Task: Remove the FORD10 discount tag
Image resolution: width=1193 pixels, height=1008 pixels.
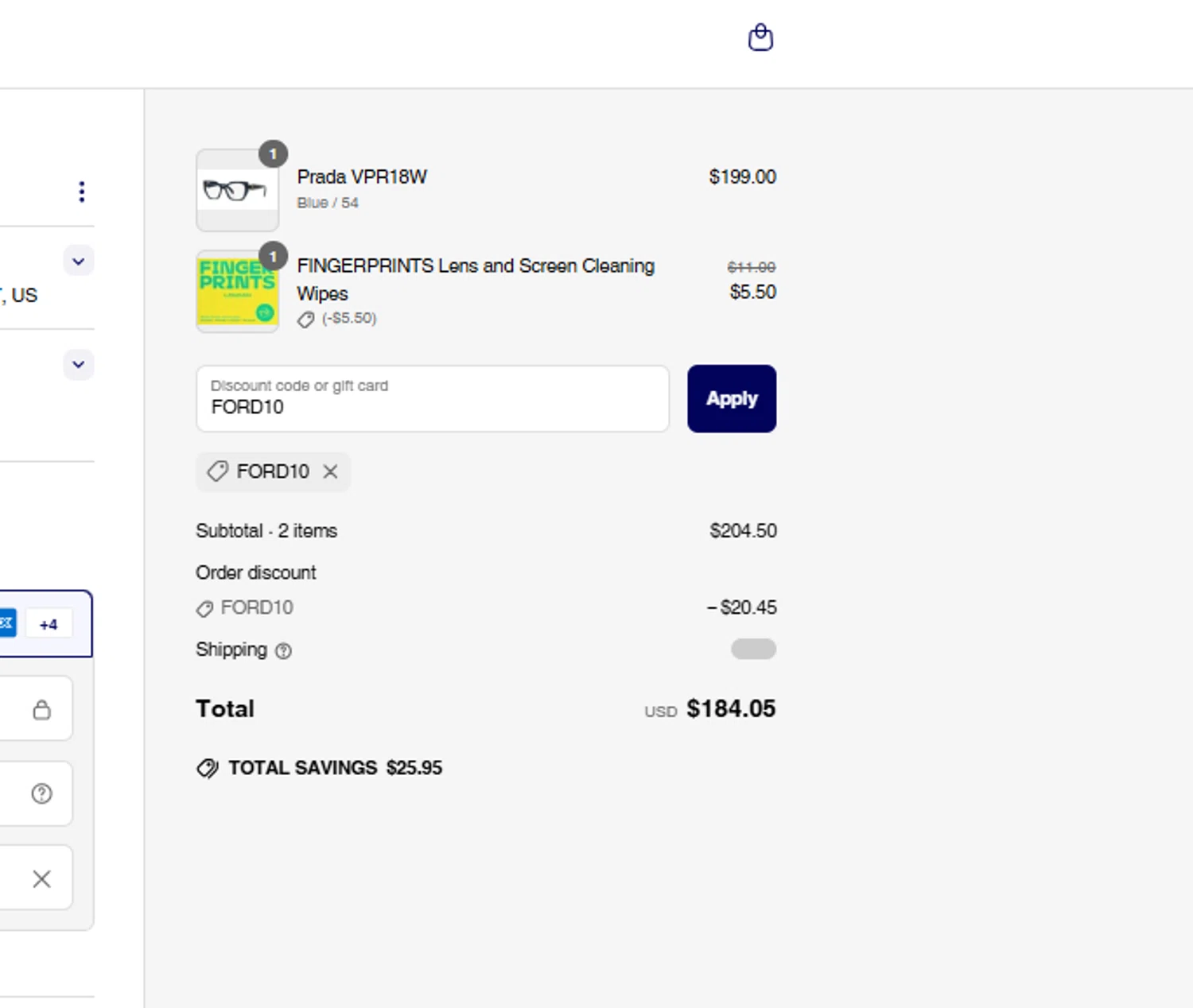Action: point(330,471)
